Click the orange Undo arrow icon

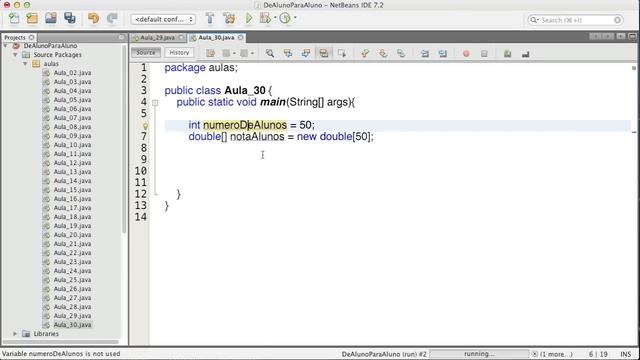93,18
